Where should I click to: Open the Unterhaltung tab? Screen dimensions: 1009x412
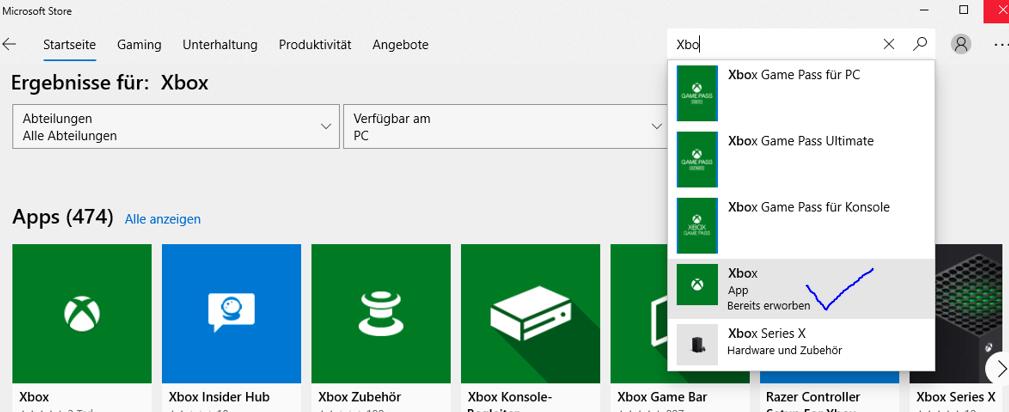[x=220, y=45]
